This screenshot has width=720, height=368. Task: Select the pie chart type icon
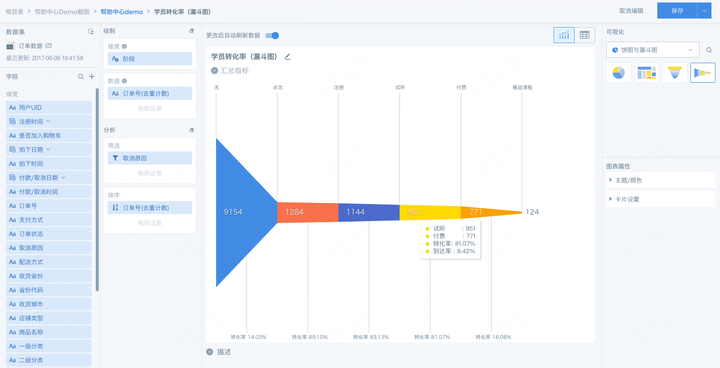click(x=619, y=73)
